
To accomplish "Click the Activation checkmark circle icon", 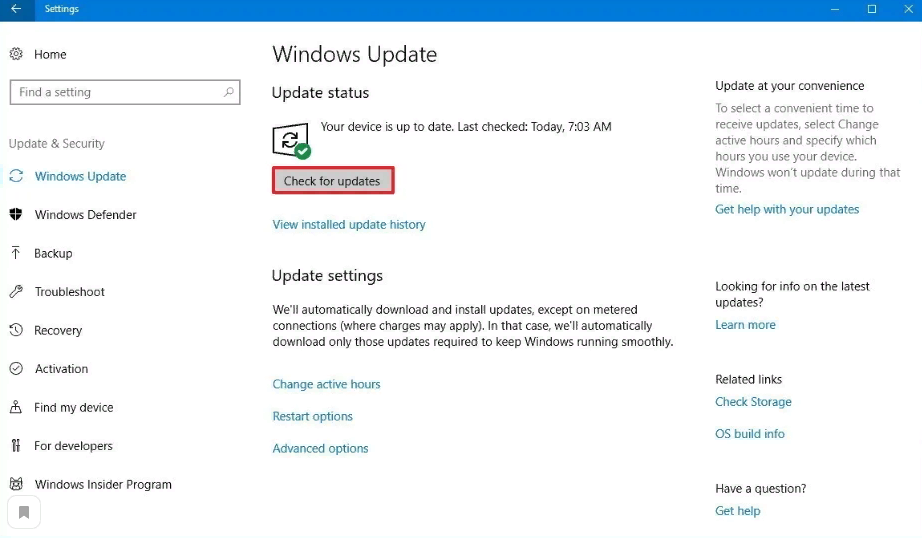I will click(16, 369).
